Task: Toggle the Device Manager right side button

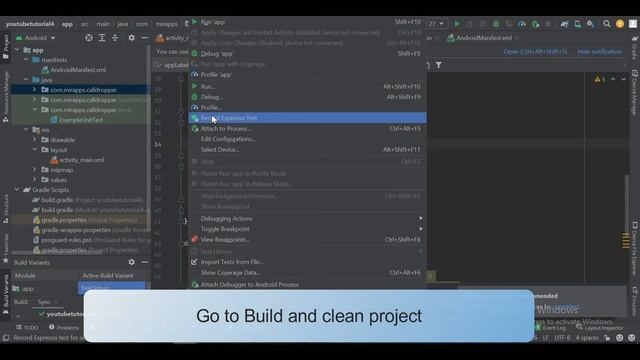Action: tap(635, 92)
